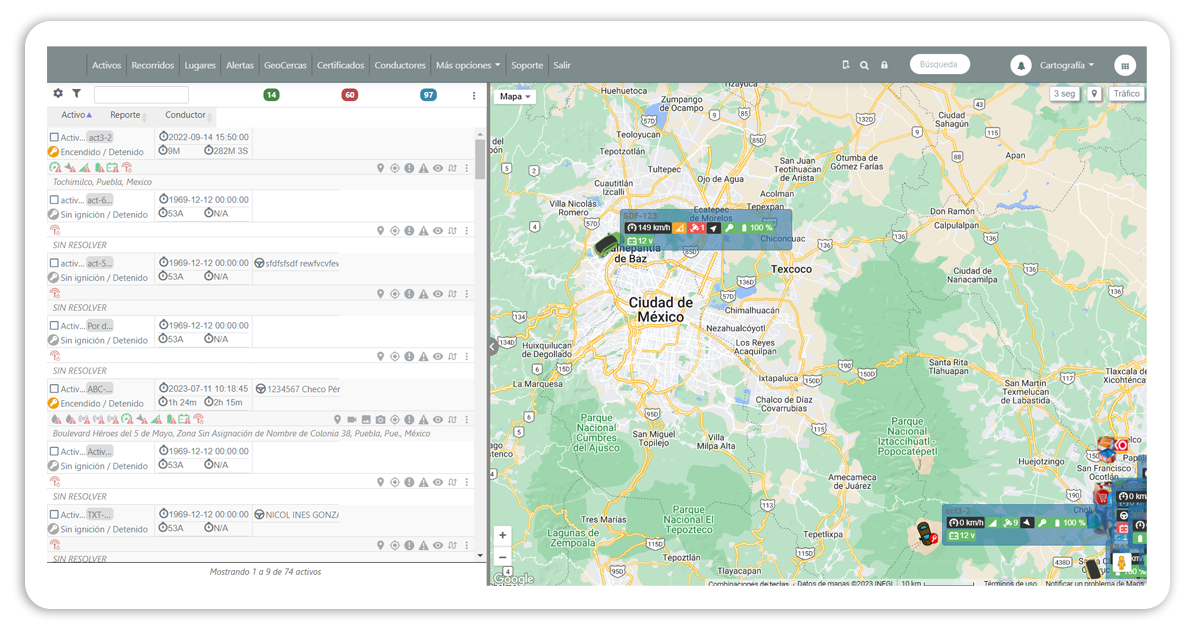The image size is (1200, 638).
Task: Open the video icon on asset ABC row
Action: tap(352, 420)
